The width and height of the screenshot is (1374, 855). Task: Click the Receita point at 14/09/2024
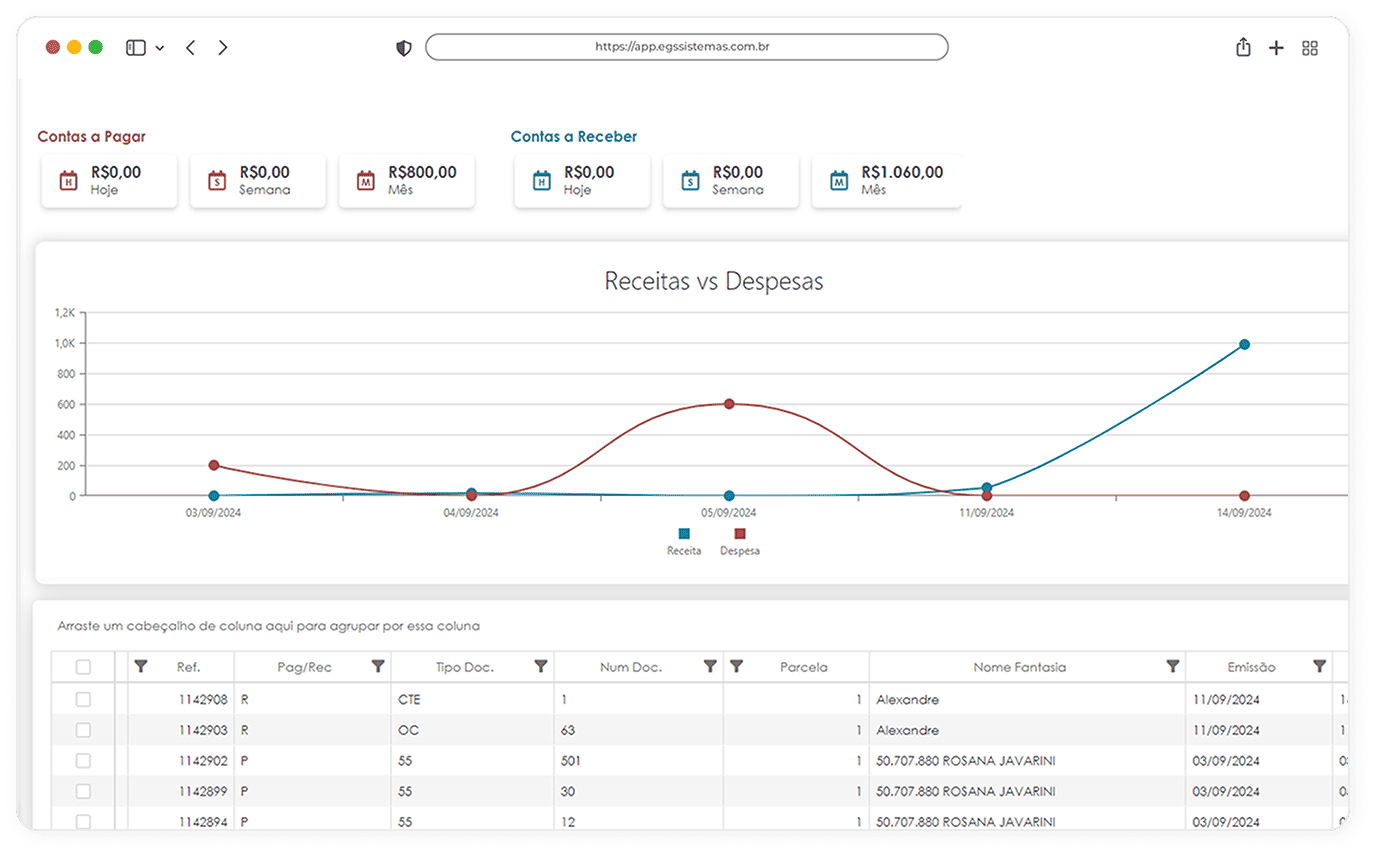pos(1245,344)
